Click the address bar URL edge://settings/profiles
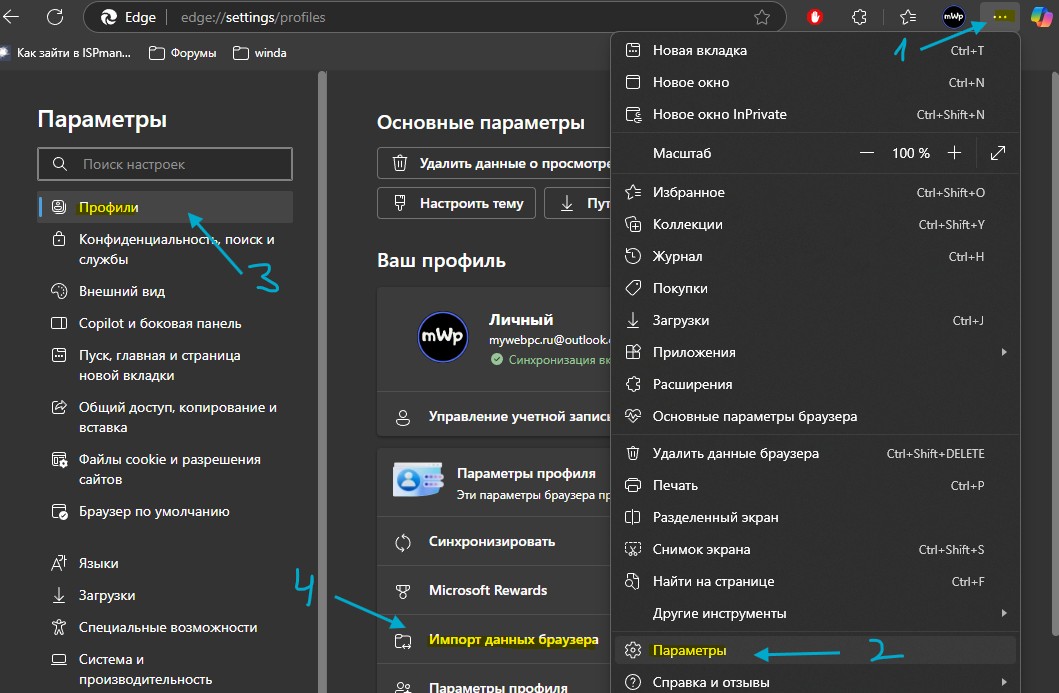 point(253,18)
